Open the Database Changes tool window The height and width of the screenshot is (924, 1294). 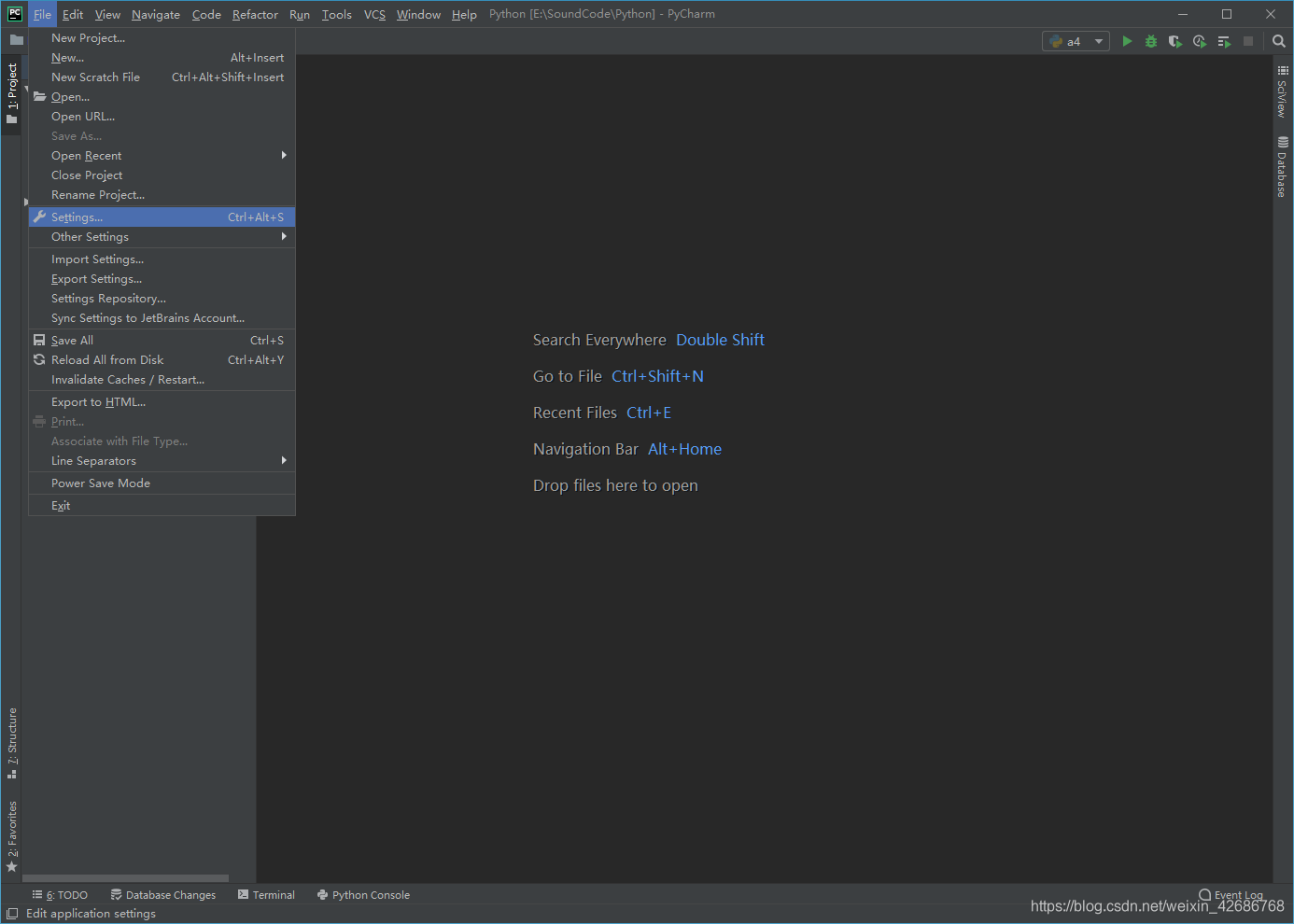[x=163, y=895]
